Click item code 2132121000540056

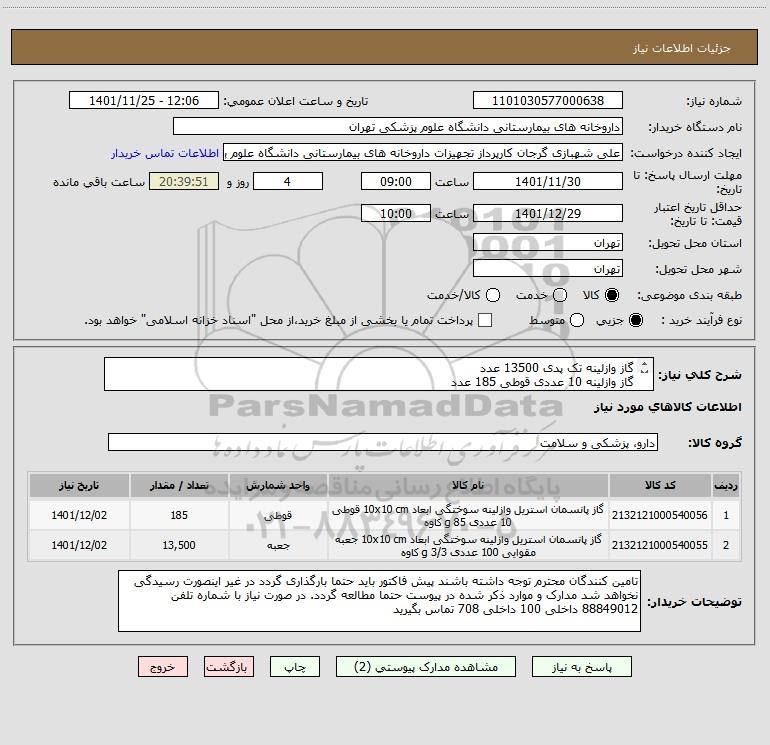pyautogui.click(x=660, y=515)
